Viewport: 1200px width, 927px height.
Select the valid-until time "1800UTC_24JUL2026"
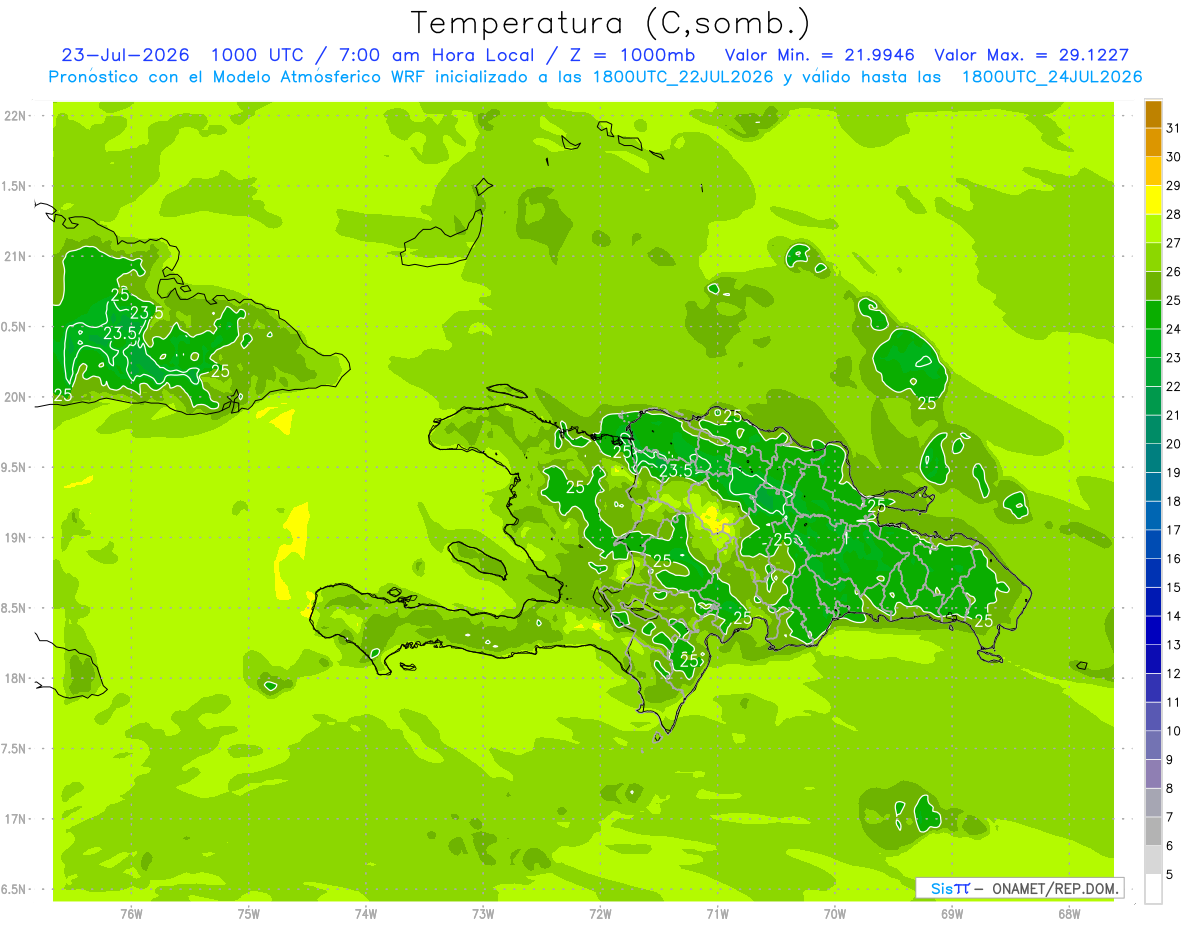pyautogui.click(x=1052, y=76)
